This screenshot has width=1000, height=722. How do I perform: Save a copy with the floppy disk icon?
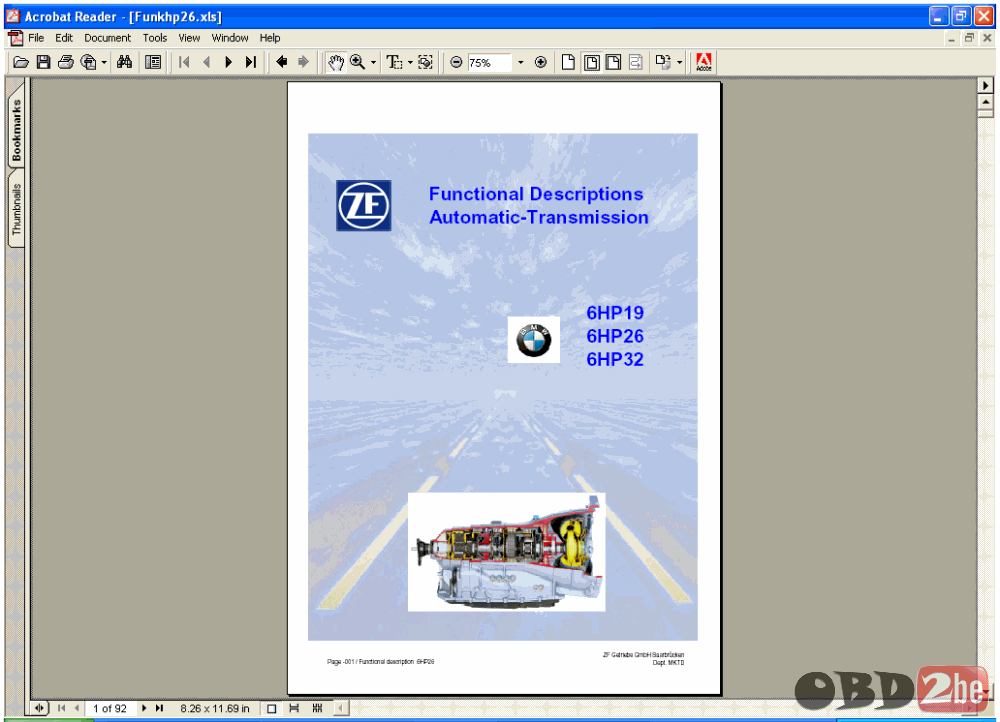coord(43,62)
